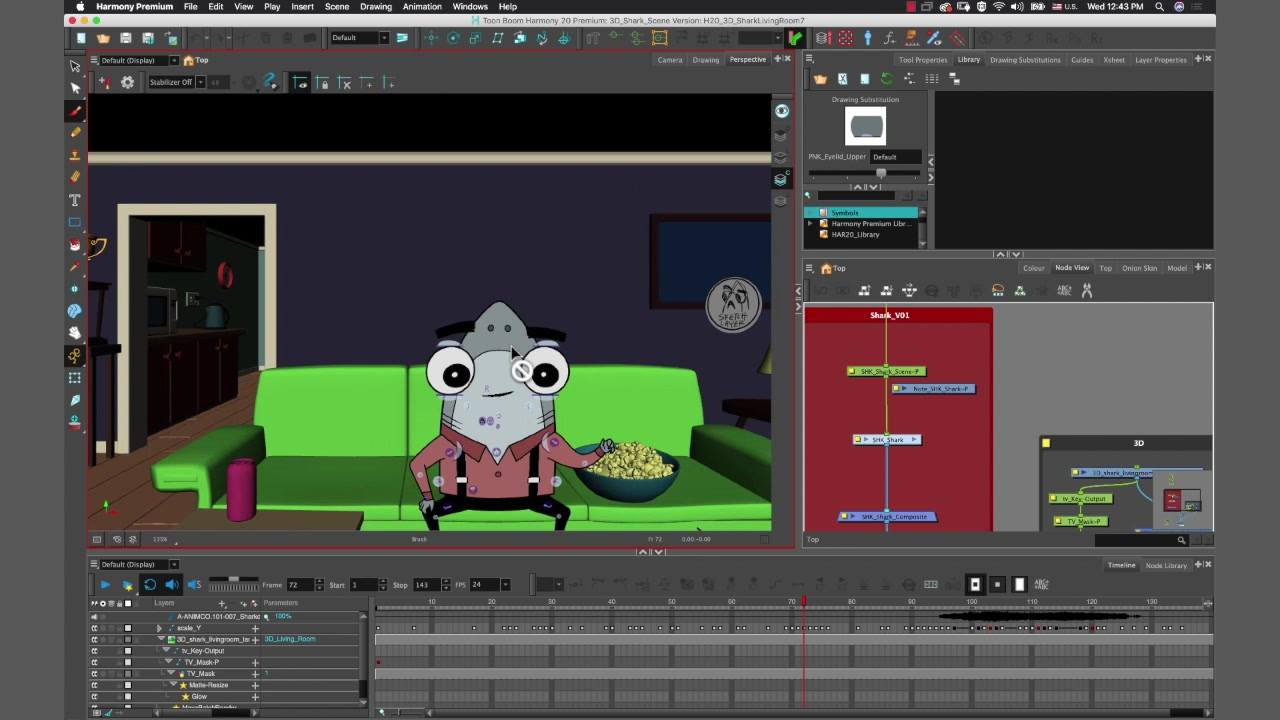1280x720 pixels.
Task: Click the SHK_Shark node
Action: click(887, 440)
